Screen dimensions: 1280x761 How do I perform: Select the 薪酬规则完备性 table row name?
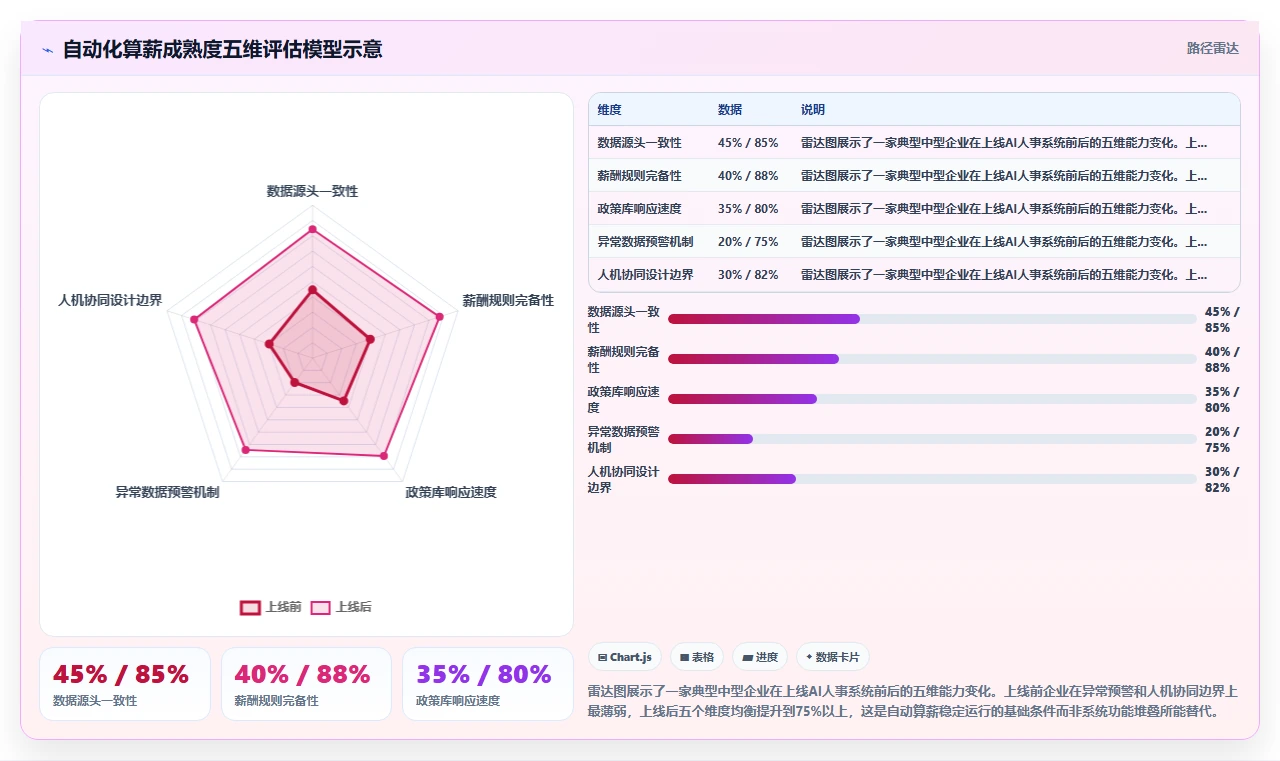click(x=639, y=176)
